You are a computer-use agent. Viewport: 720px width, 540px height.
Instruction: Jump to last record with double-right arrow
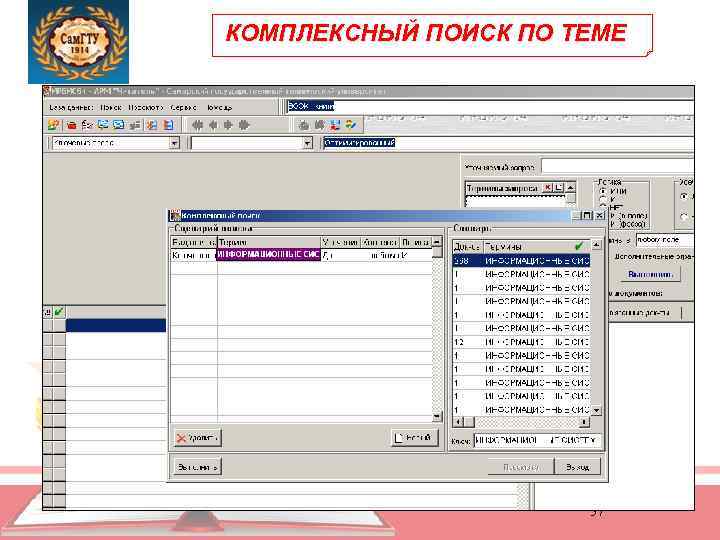coord(244,125)
